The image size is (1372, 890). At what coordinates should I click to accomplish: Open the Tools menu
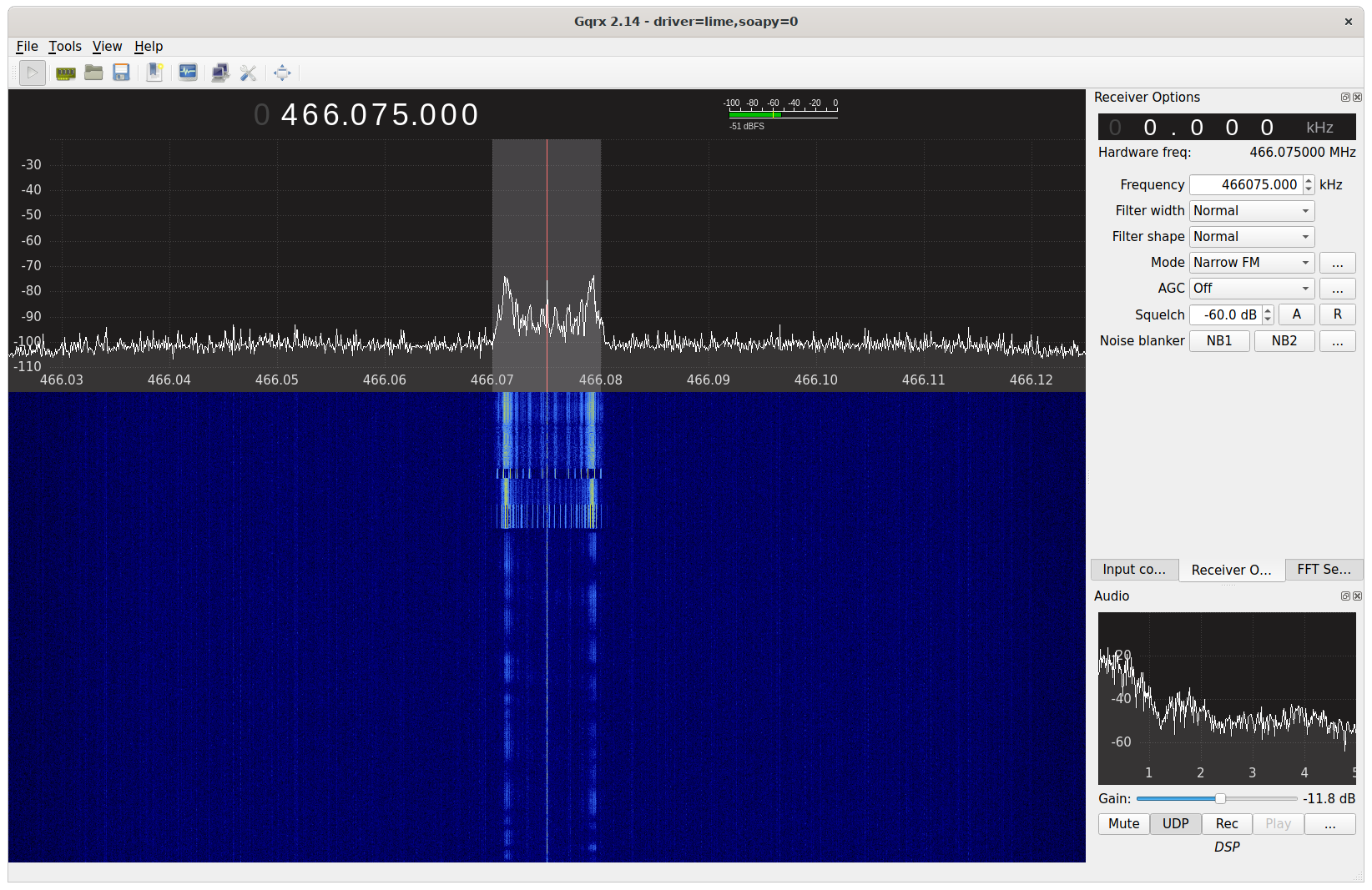pyautogui.click(x=65, y=46)
